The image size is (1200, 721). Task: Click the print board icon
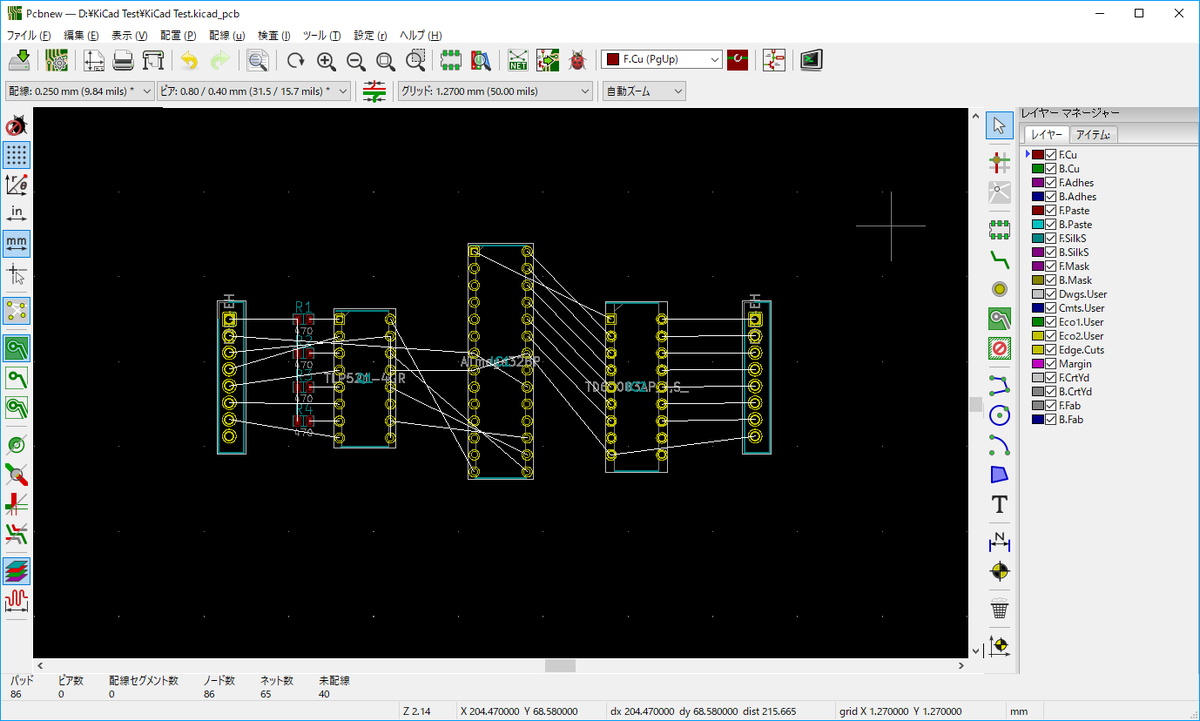(123, 60)
